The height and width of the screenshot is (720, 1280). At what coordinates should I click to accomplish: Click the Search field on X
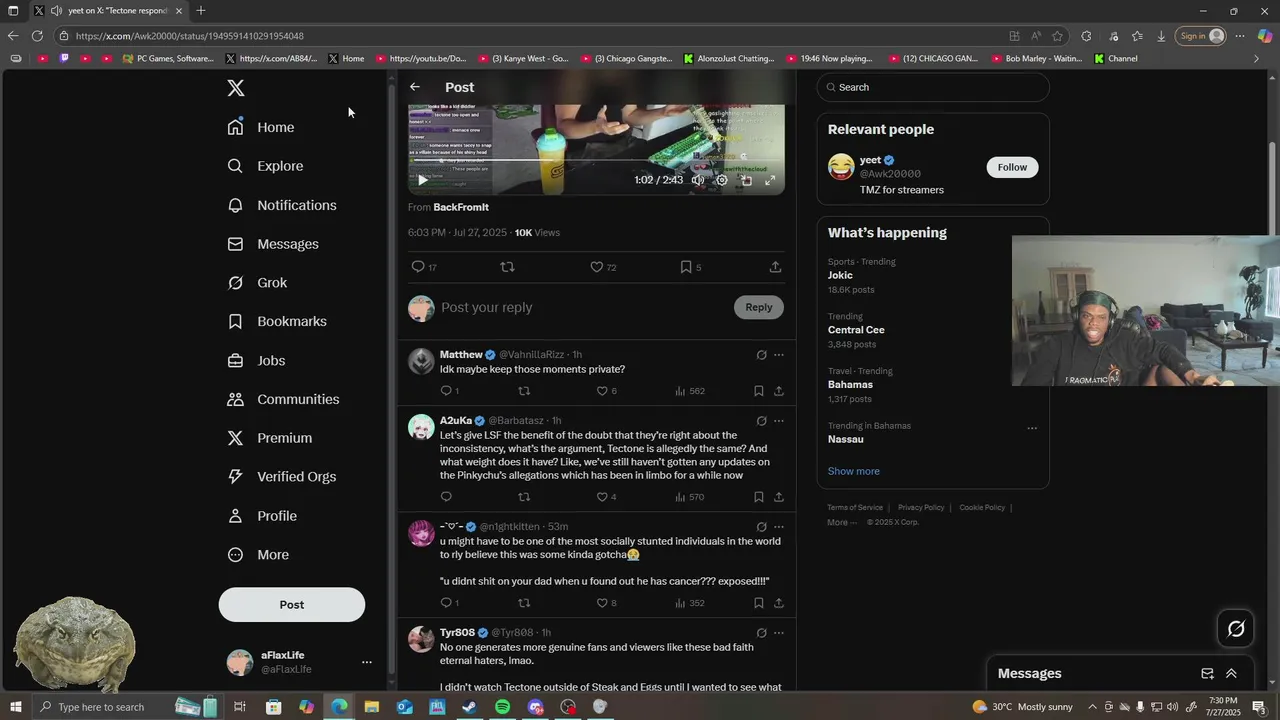pyautogui.click(x=933, y=87)
